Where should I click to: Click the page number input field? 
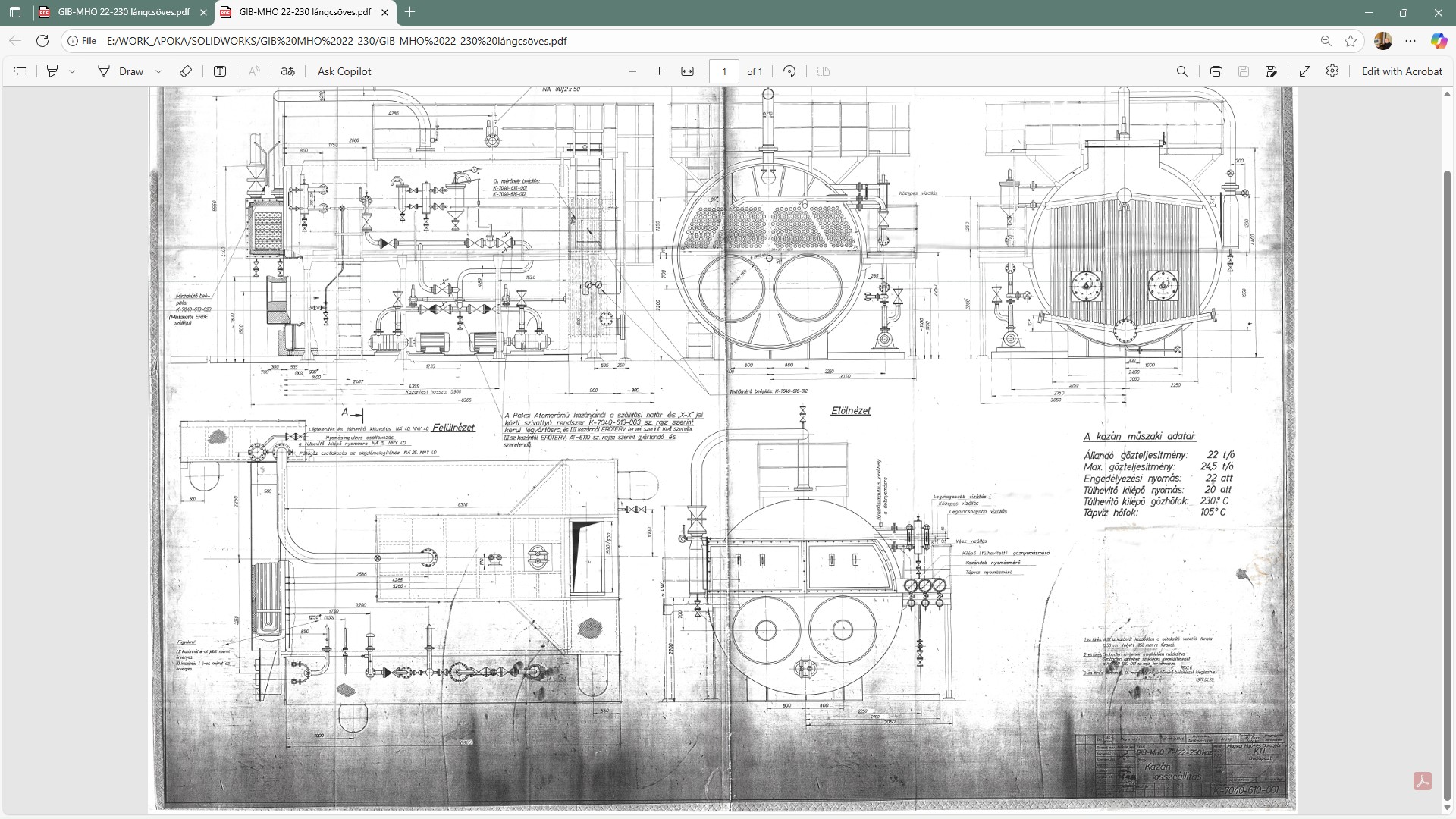(724, 71)
